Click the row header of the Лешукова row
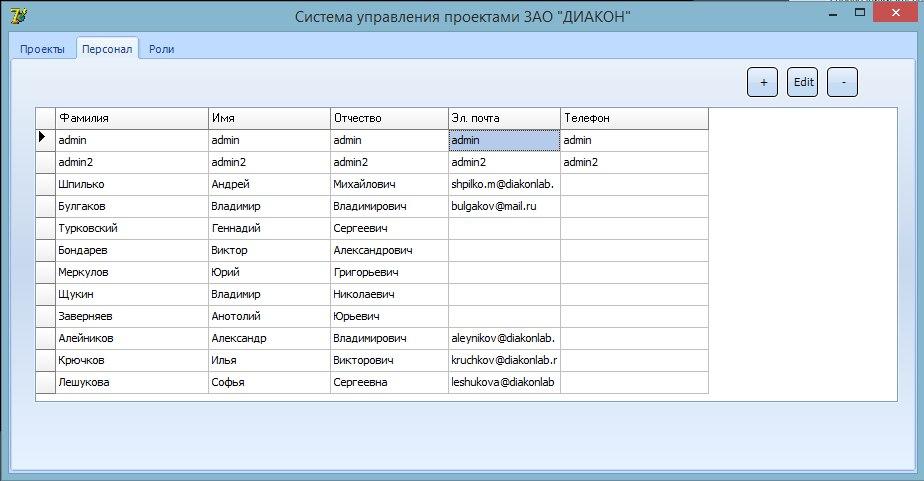This screenshot has height=481, width=924. (45, 382)
